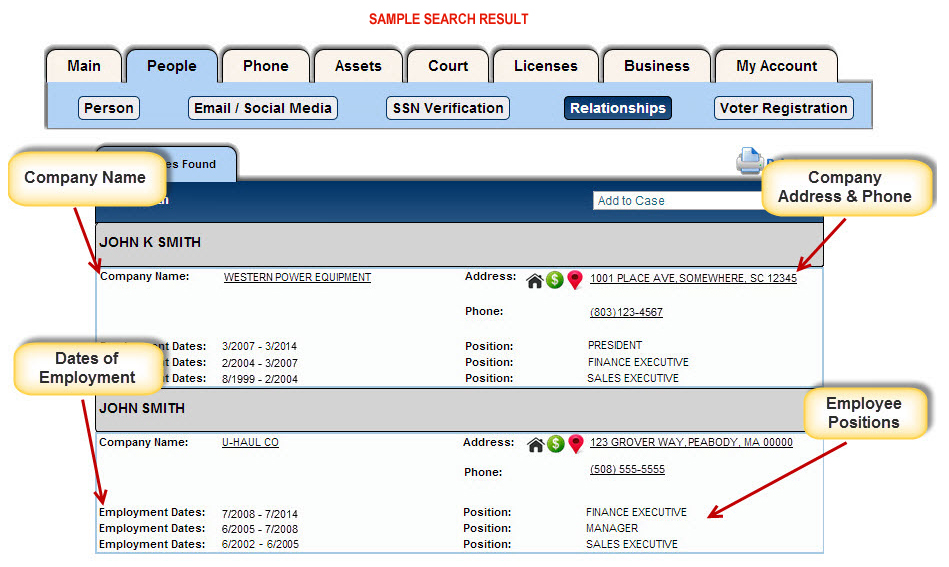
Task: Choose the Voter Registration sub-tab
Action: pyautogui.click(x=784, y=108)
